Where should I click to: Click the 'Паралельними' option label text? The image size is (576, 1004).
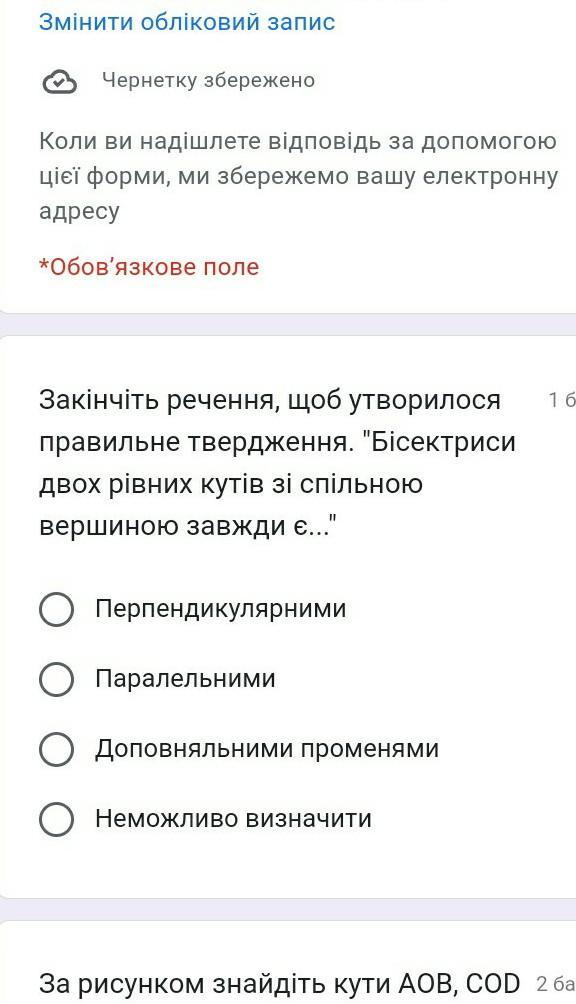pos(186,679)
